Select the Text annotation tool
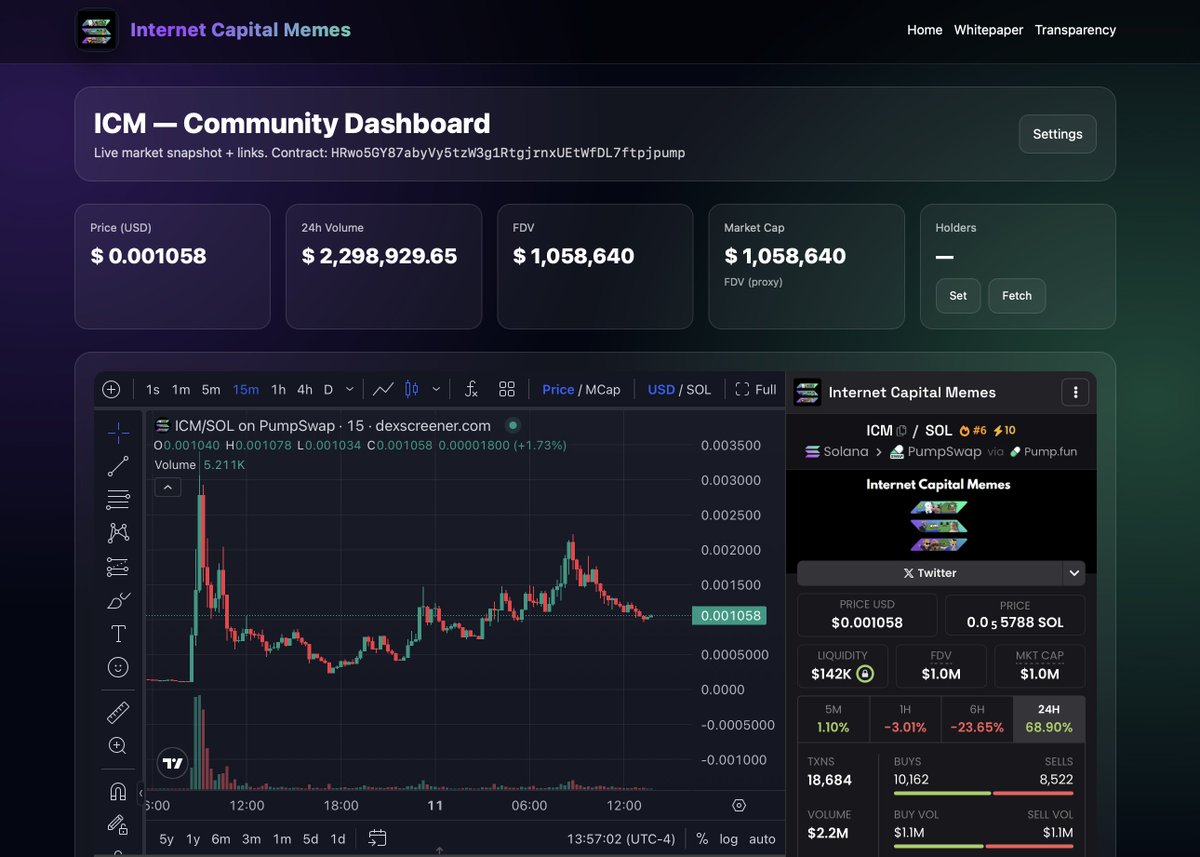Viewport: 1200px width, 857px height. pyautogui.click(x=118, y=634)
